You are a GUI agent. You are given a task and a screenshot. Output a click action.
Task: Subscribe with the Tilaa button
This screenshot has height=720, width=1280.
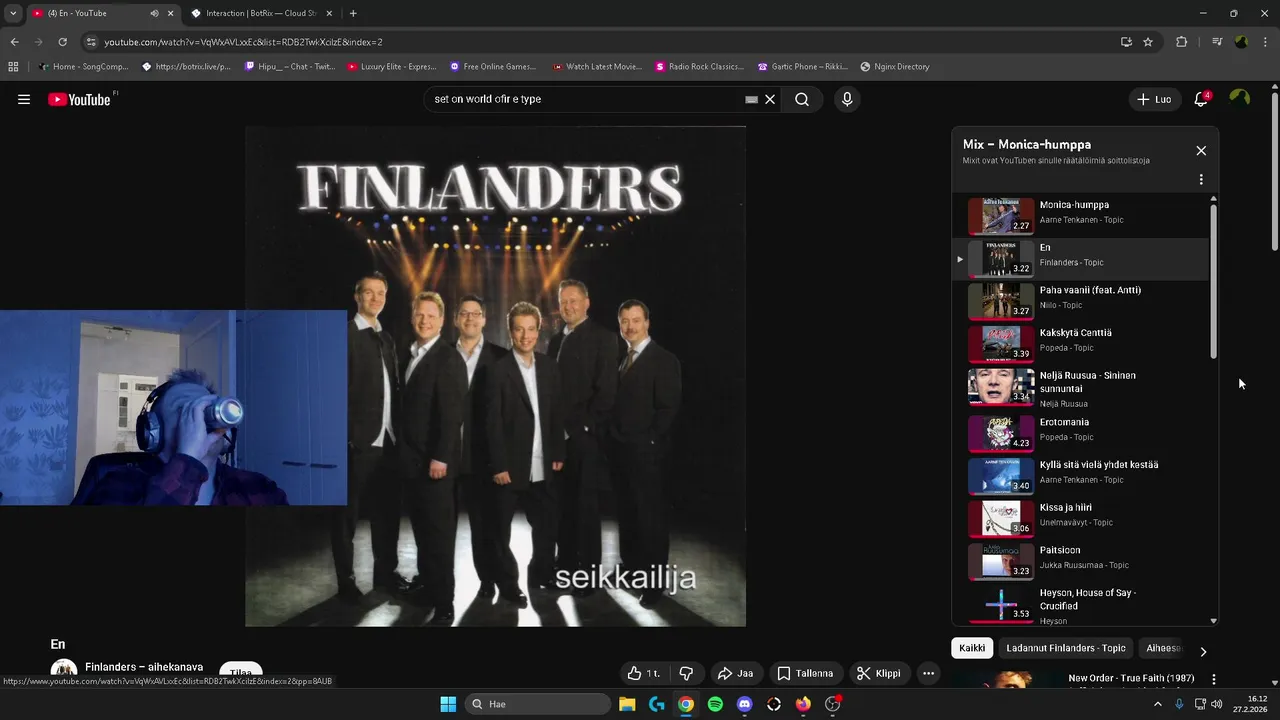(x=240, y=673)
